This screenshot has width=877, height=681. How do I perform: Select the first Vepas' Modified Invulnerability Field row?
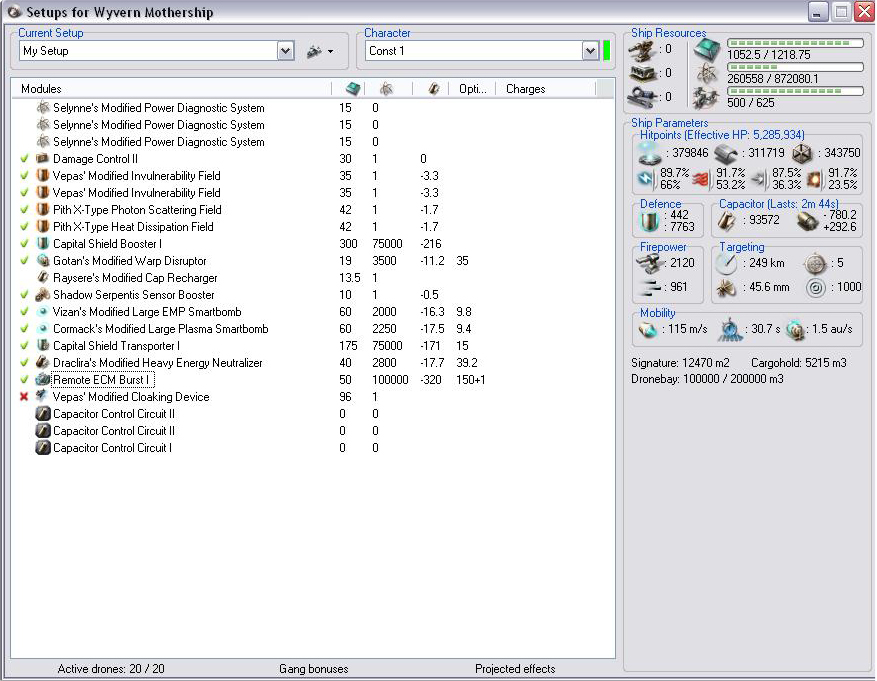coord(313,176)
